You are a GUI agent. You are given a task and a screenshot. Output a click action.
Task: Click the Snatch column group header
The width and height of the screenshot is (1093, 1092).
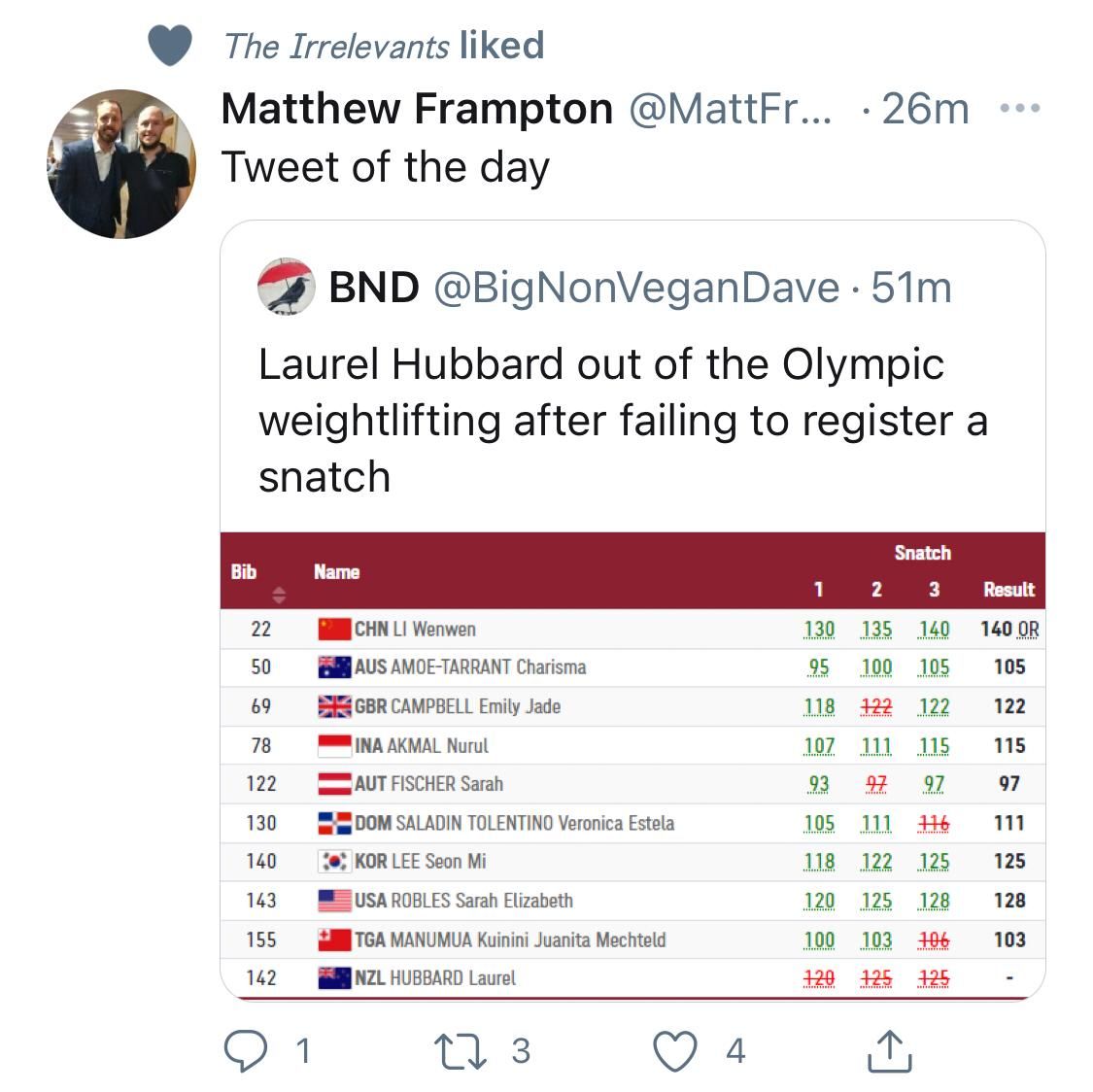click(x=922, y=553)
